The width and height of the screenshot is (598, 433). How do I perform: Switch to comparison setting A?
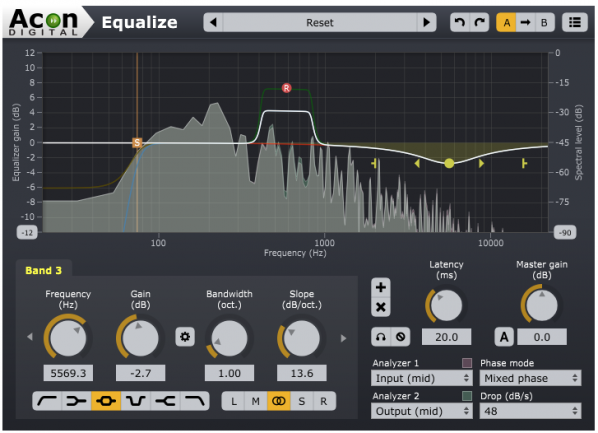(x=506, y=23)
